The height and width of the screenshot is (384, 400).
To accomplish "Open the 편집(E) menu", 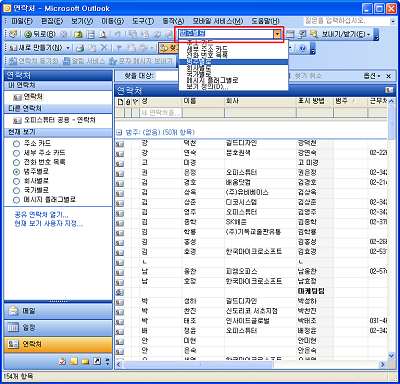I will click(x=52, y=21).
